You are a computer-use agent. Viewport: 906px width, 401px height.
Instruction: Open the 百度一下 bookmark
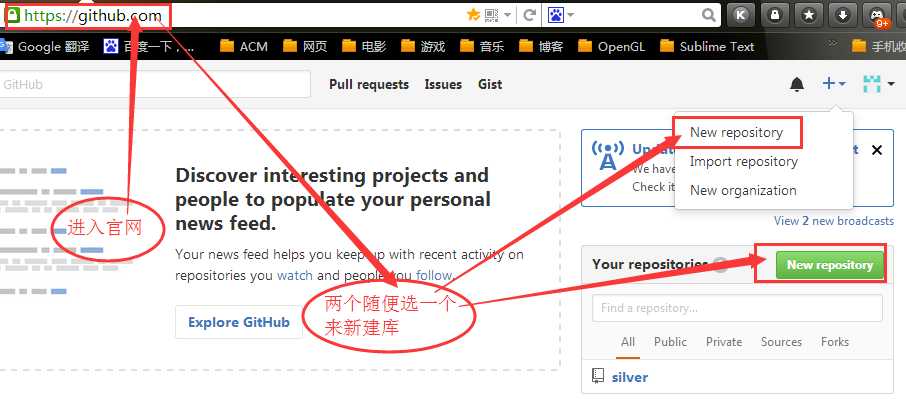[x=149, y=46]
